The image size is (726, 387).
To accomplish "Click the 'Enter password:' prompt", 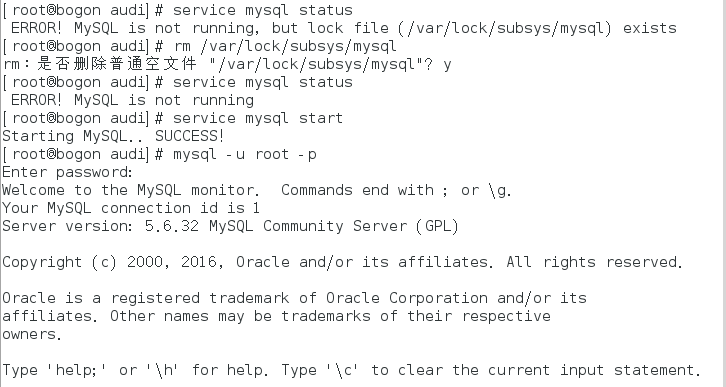I will pyautogui.click(x=68, y=172).
